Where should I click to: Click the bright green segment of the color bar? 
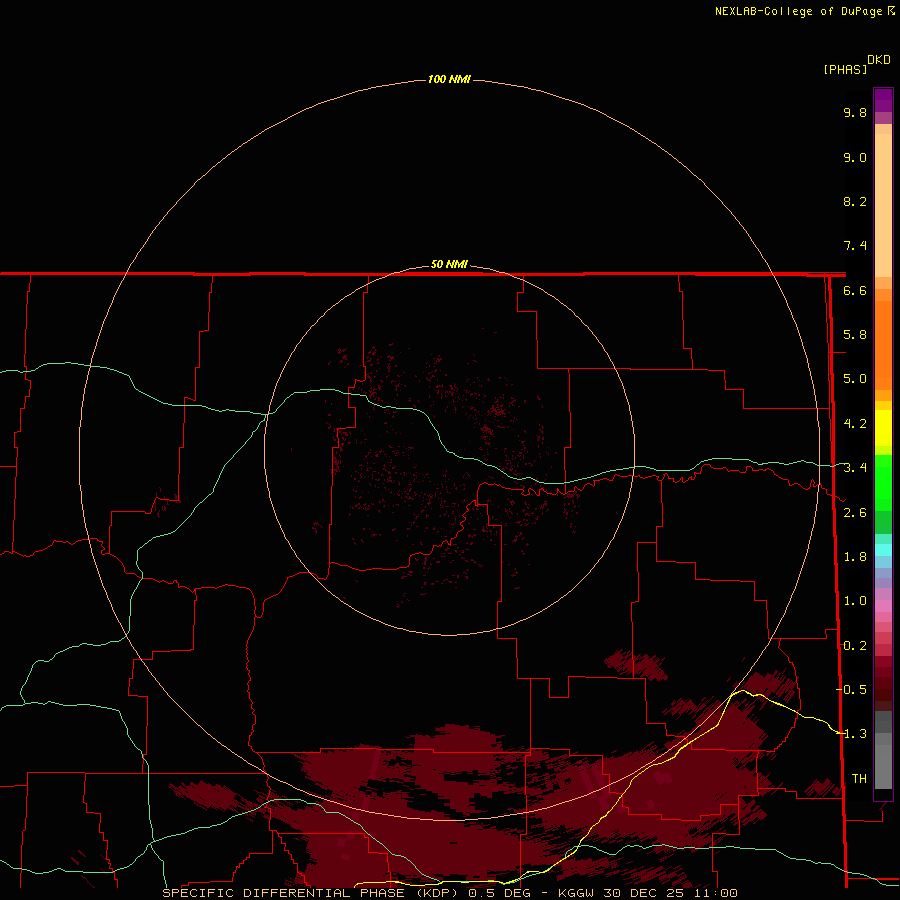point(883,482)
